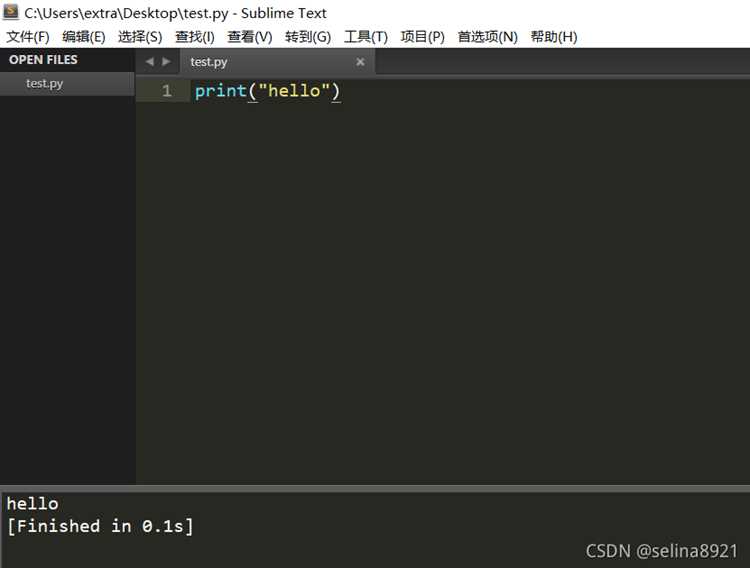
Task: Click the next tab arrow
Action: (x=166, y=62)
